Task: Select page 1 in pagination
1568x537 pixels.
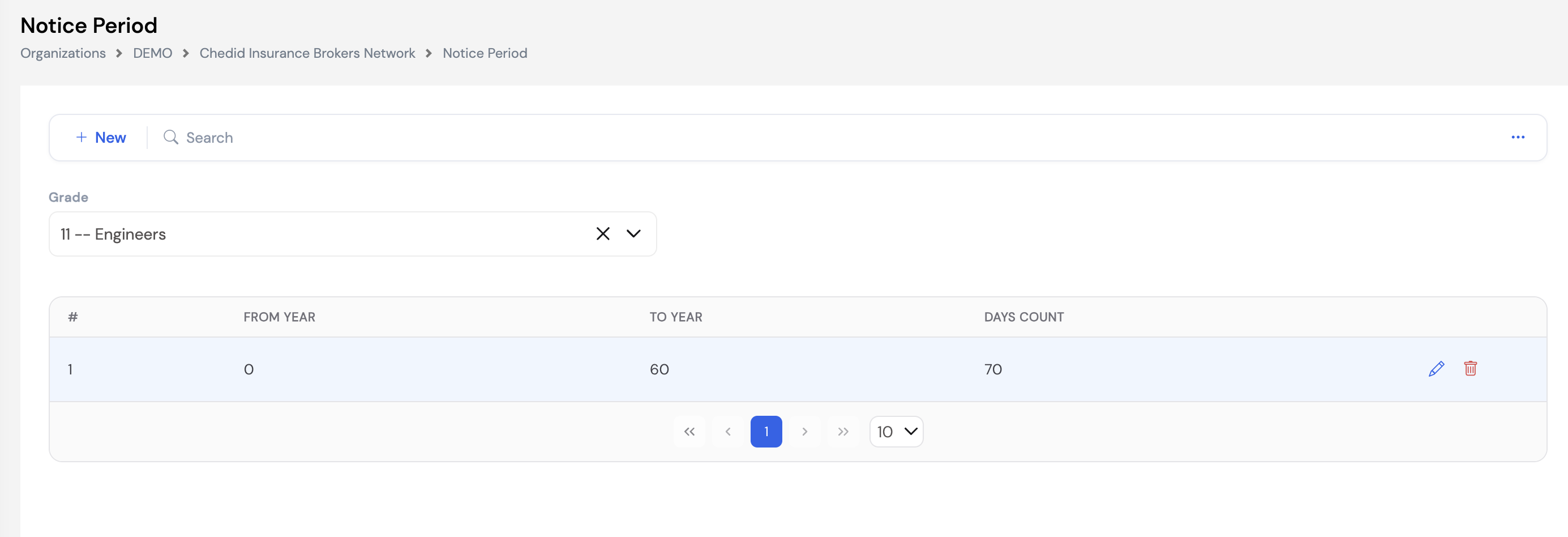Action: pos(766,432)
